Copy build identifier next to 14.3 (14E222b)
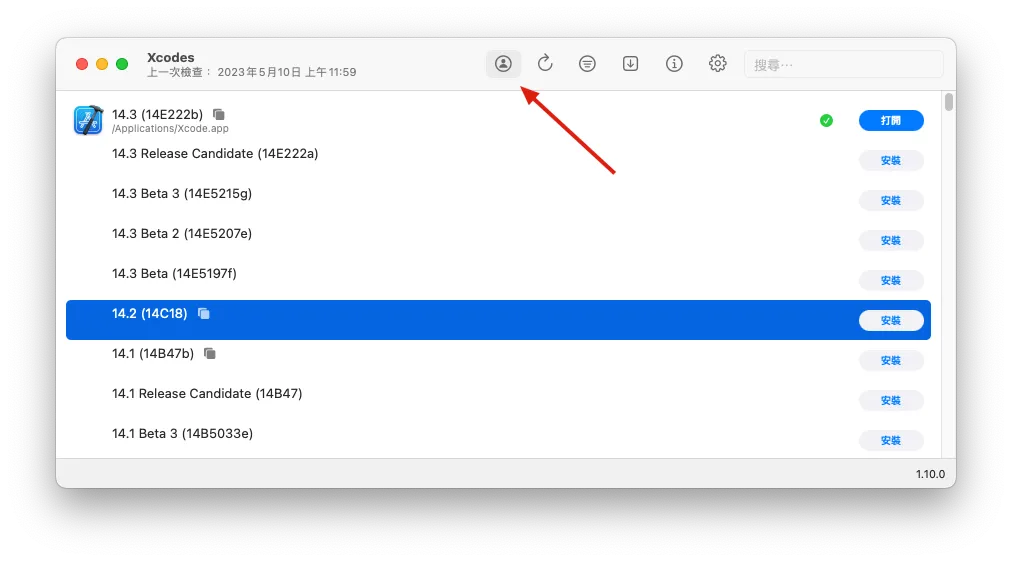 pos(219,114)
